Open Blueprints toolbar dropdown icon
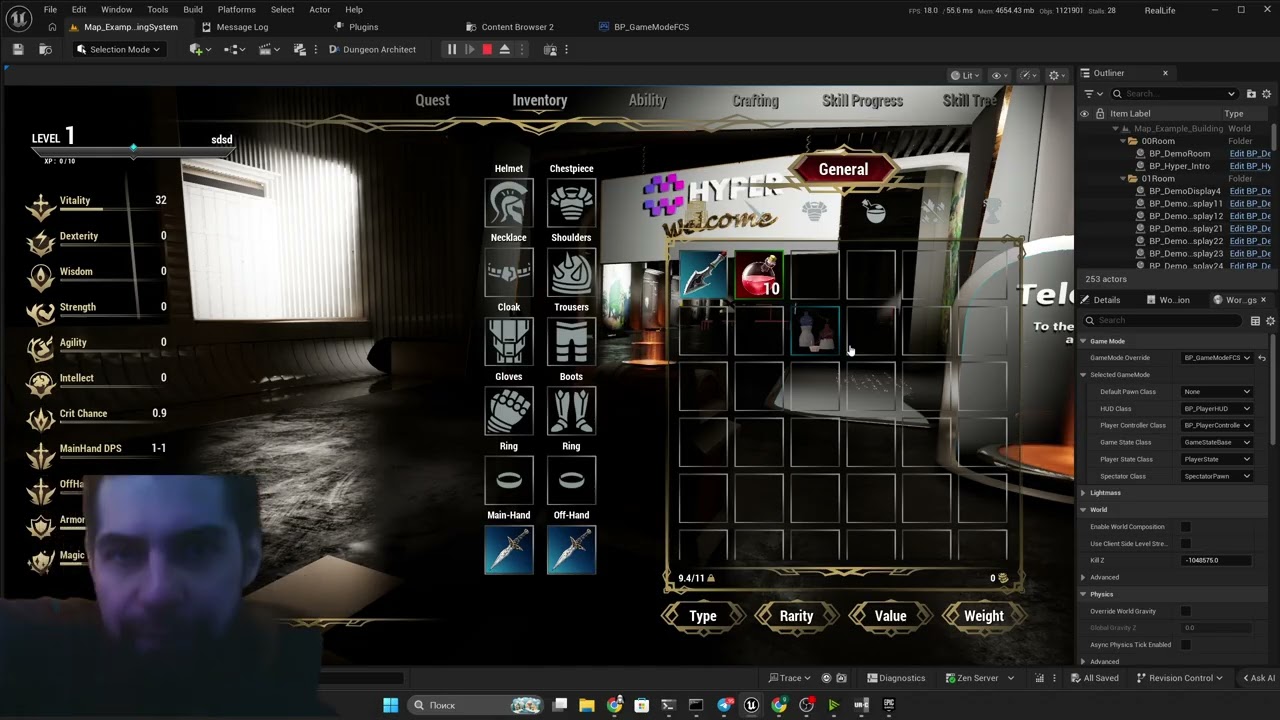1280x720 pixels. point(235,49)
